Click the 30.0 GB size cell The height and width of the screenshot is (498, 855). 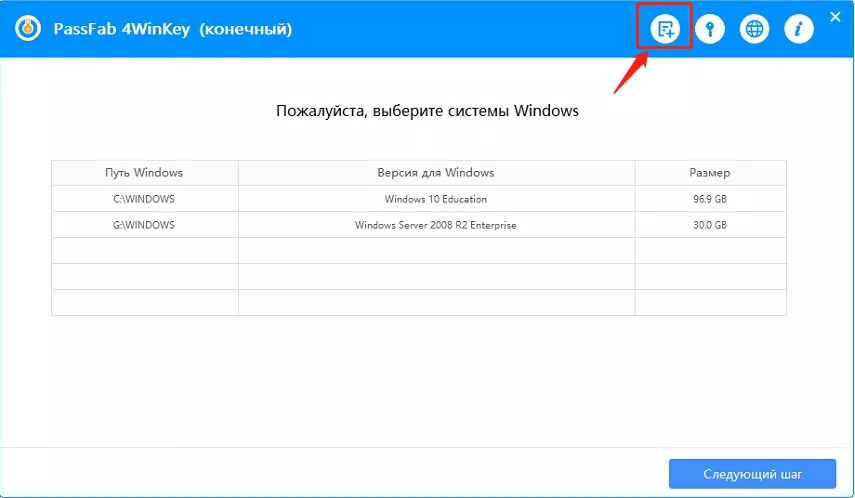[x=710, y=225]
